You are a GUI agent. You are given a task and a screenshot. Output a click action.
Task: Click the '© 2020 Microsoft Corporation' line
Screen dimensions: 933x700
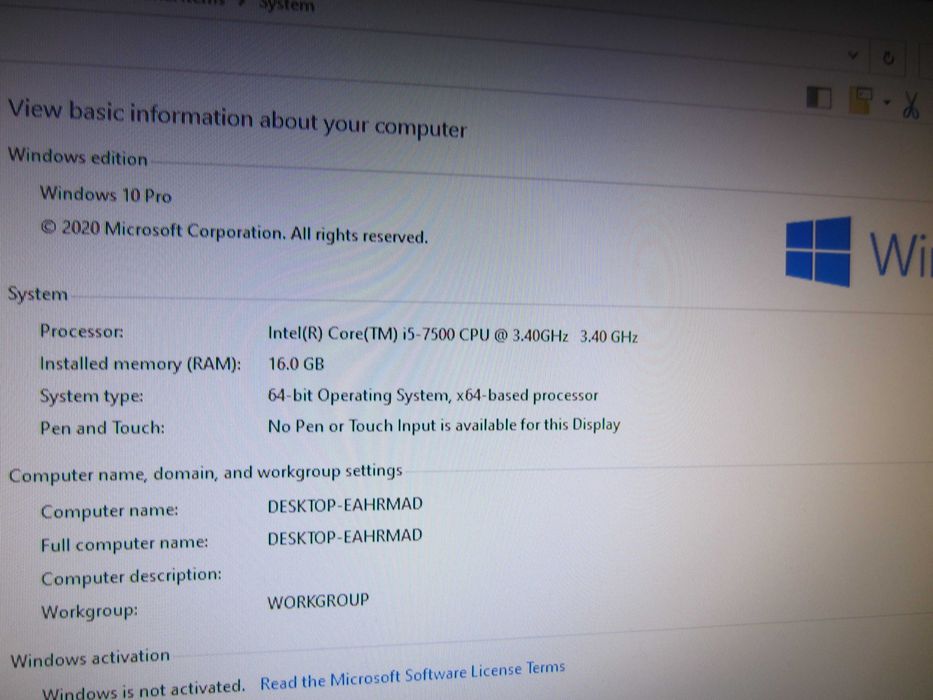pyautogui.click(x=234, y=232)
